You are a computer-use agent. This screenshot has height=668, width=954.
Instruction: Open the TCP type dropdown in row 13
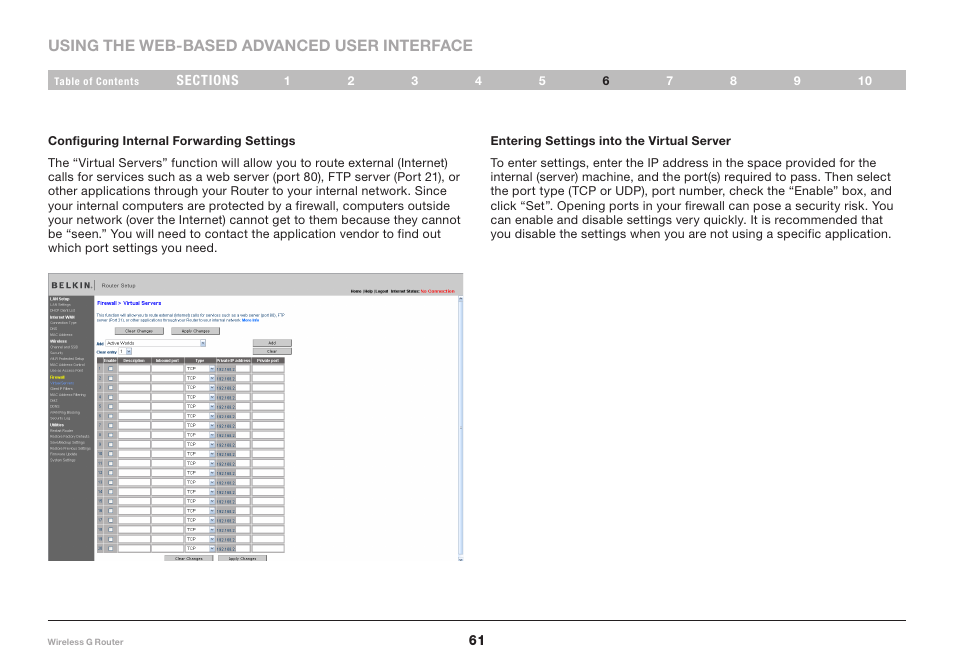[200, 482]
